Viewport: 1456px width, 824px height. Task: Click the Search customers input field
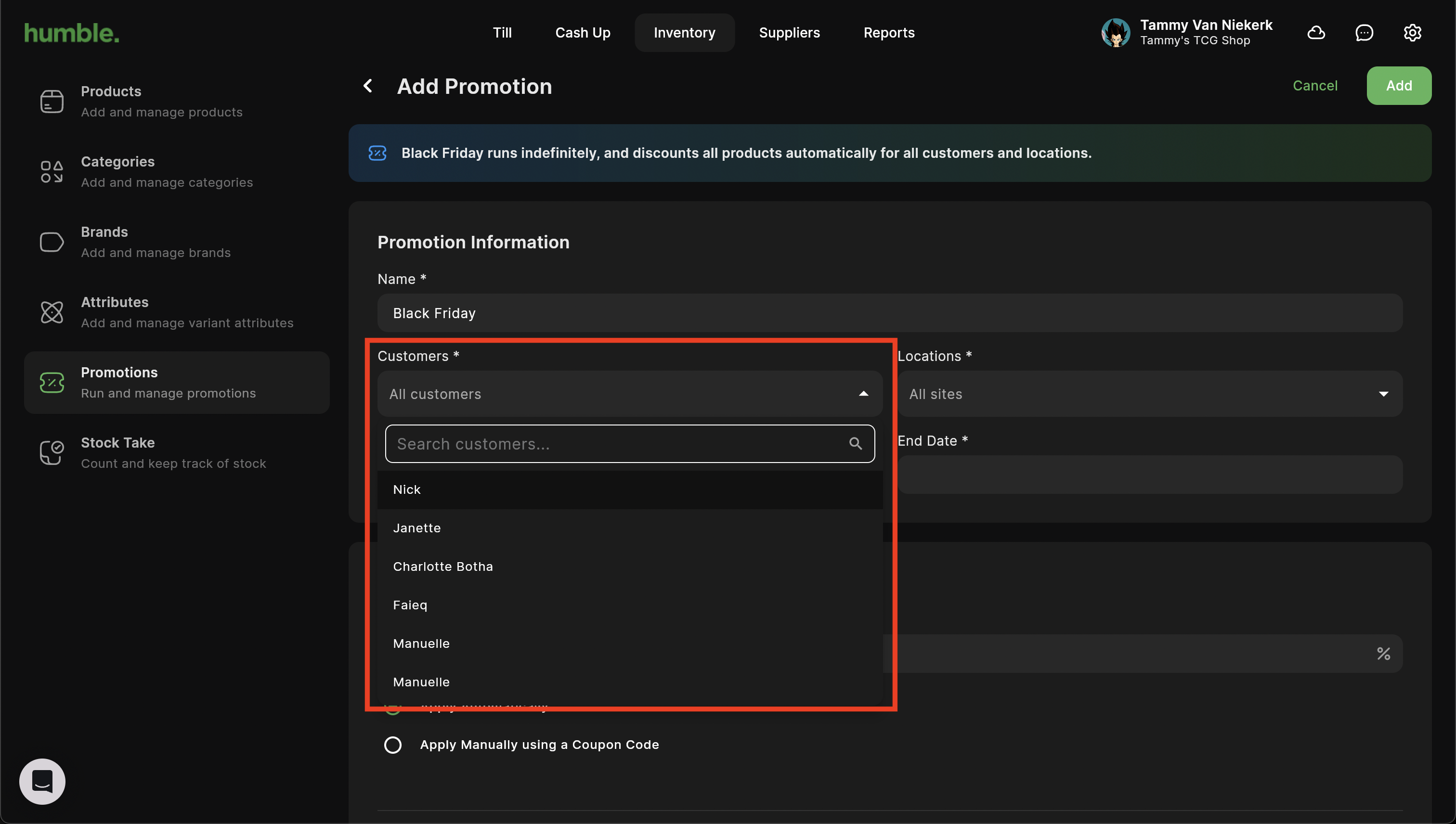point(617,444)
